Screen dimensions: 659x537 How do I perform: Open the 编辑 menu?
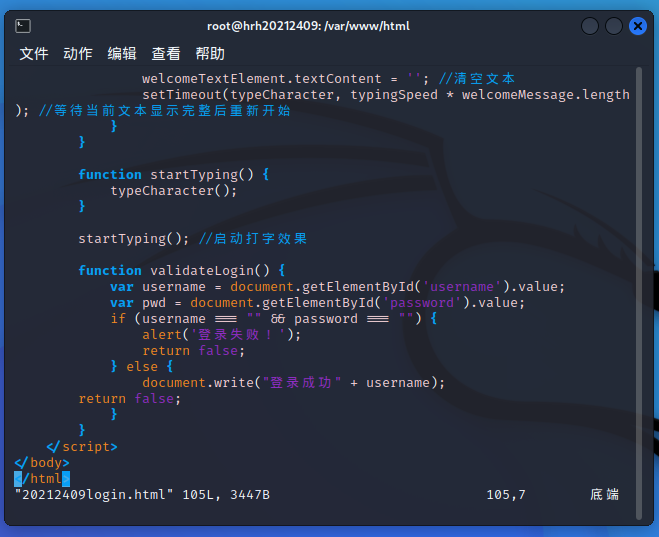[122, 54]
